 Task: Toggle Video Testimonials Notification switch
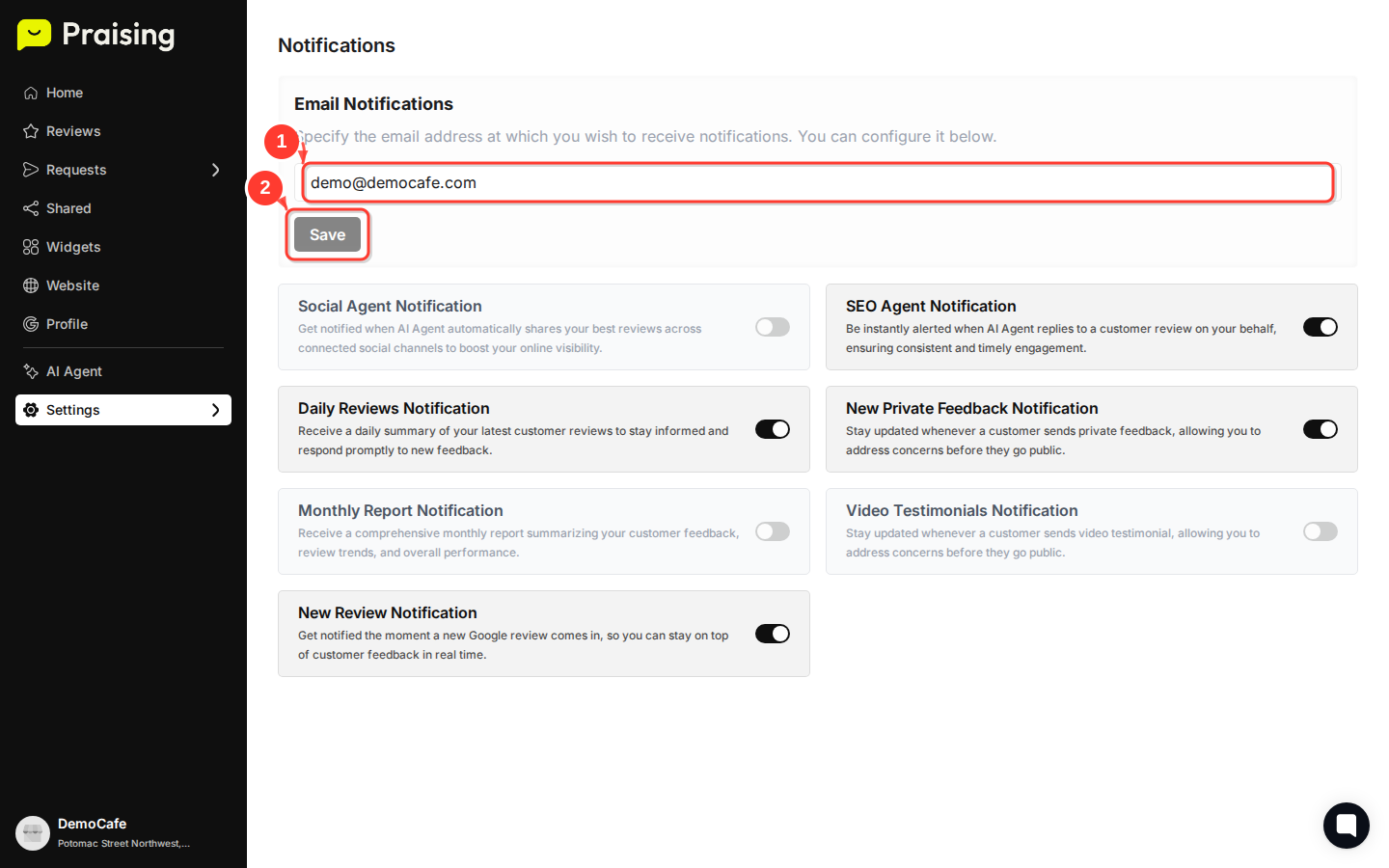pyautogui.click(x=1320, y=531)
